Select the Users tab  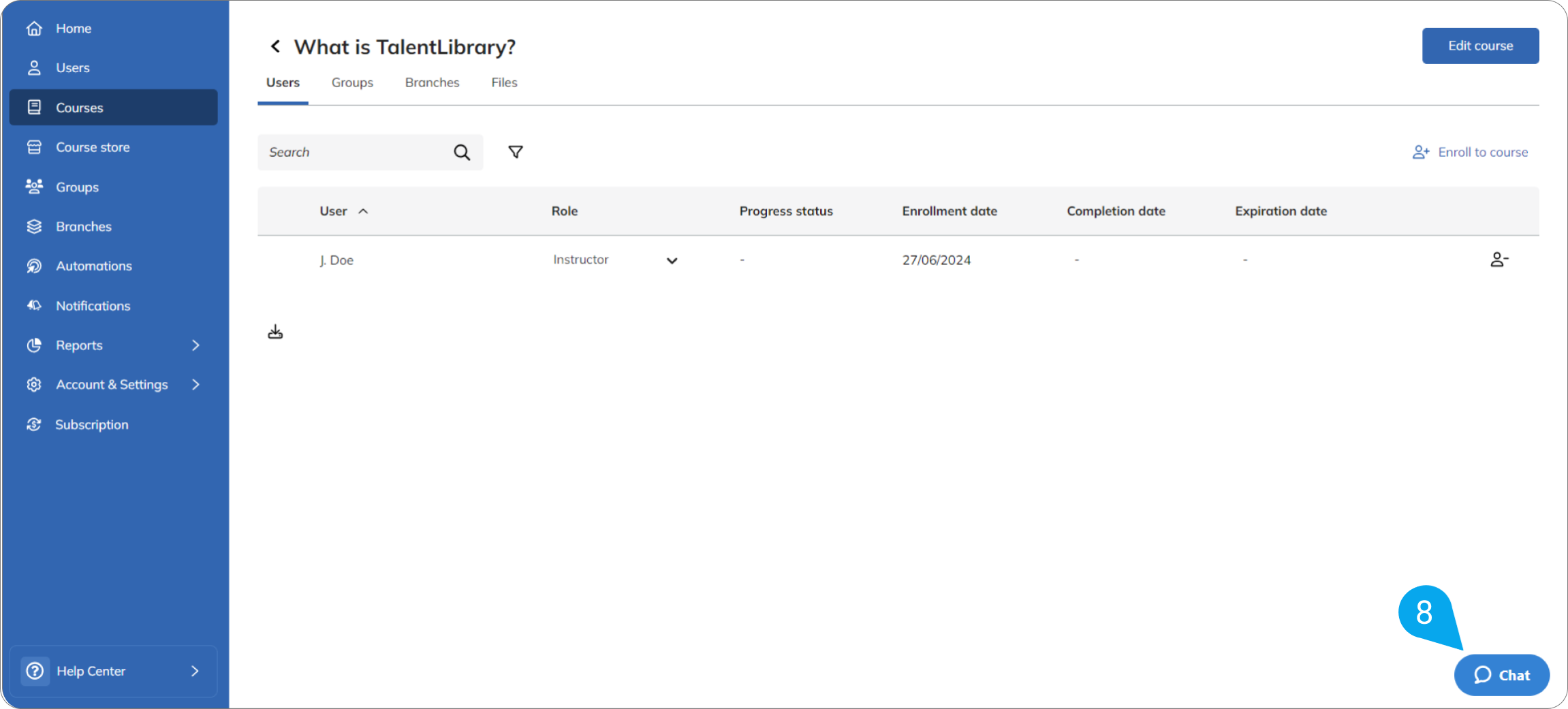pyautogui.click(x=283, y=83)
